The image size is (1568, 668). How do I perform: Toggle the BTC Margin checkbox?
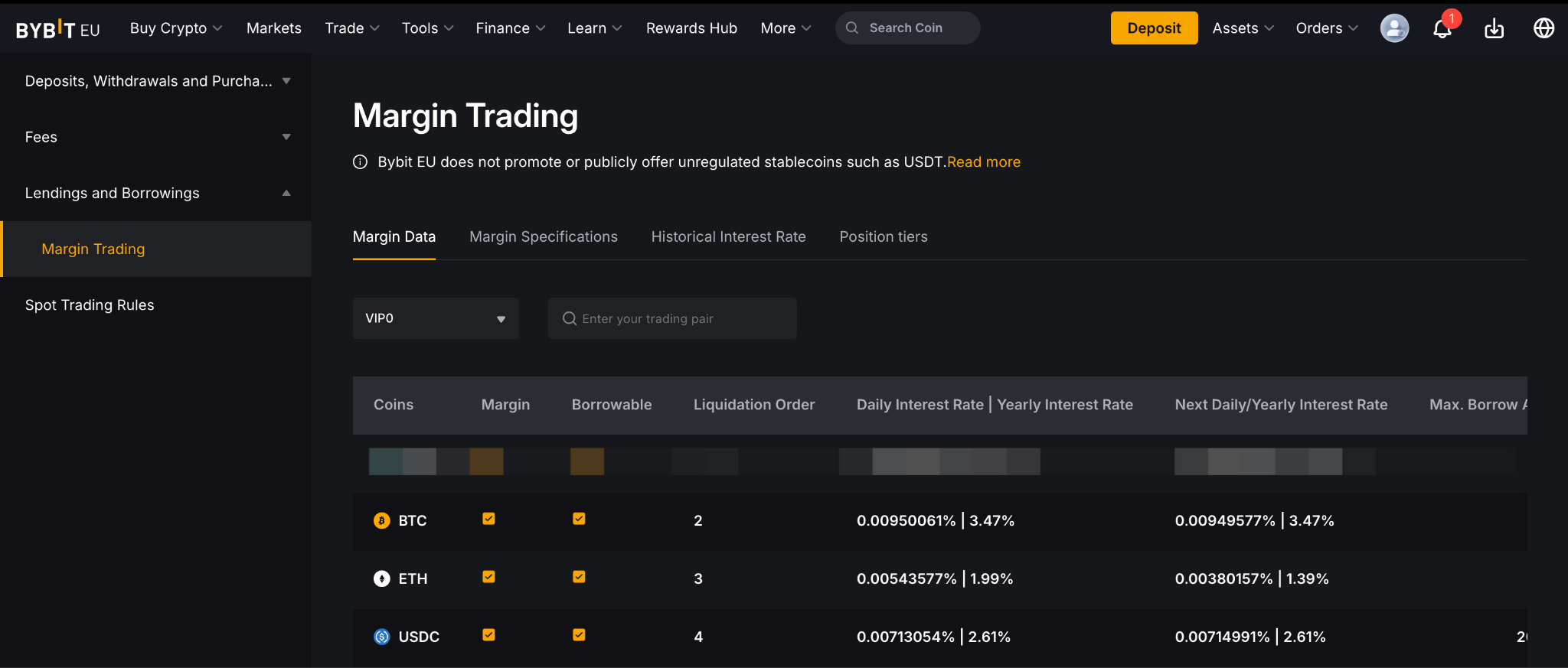click(x=488, y=519)
